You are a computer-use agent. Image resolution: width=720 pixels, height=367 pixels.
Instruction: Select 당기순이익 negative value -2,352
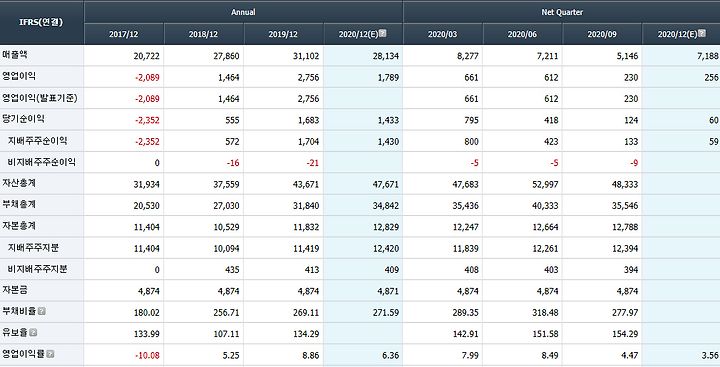pos(147,120)
